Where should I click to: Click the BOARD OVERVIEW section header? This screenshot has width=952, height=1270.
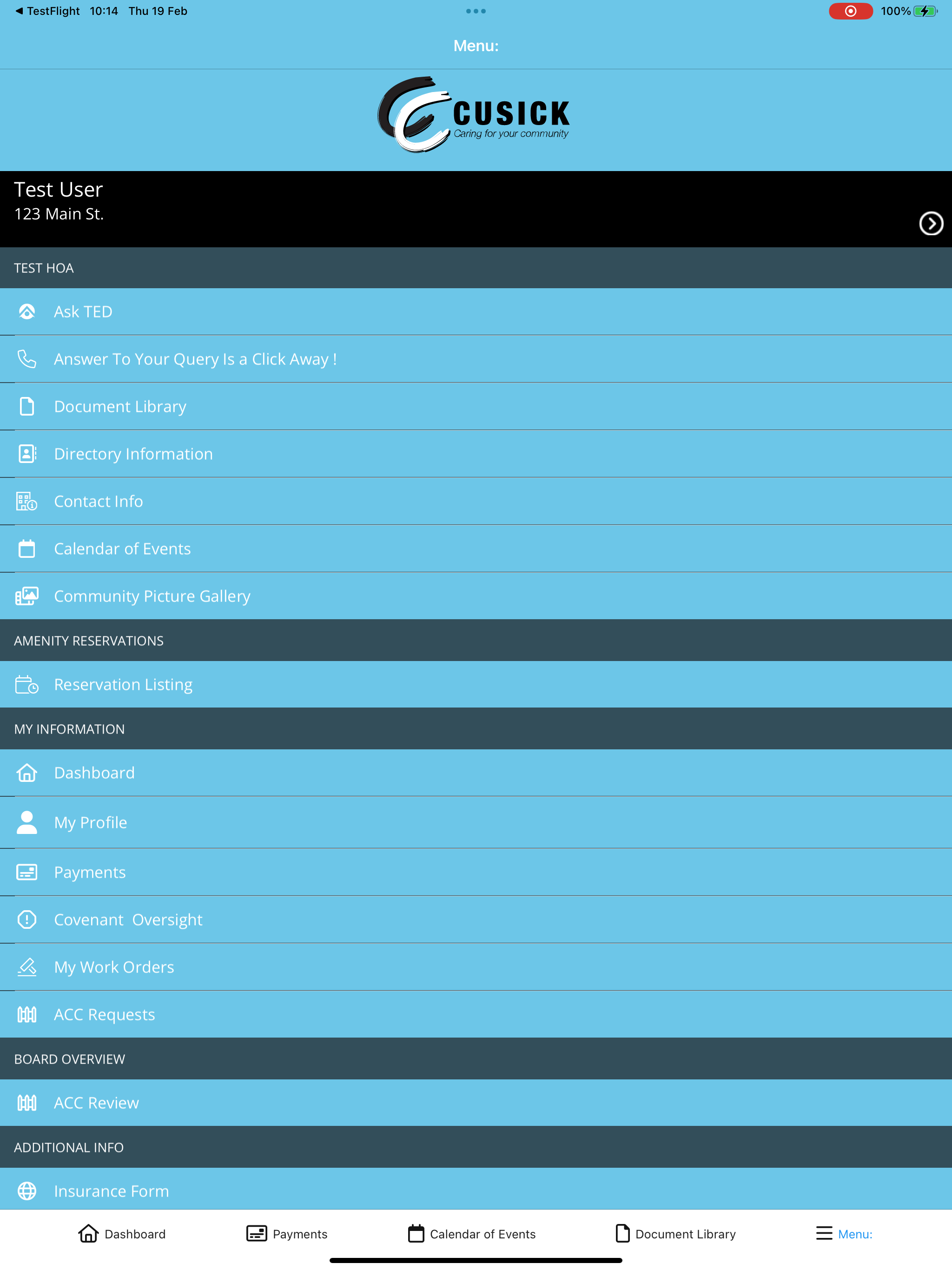pos(476,1059)
